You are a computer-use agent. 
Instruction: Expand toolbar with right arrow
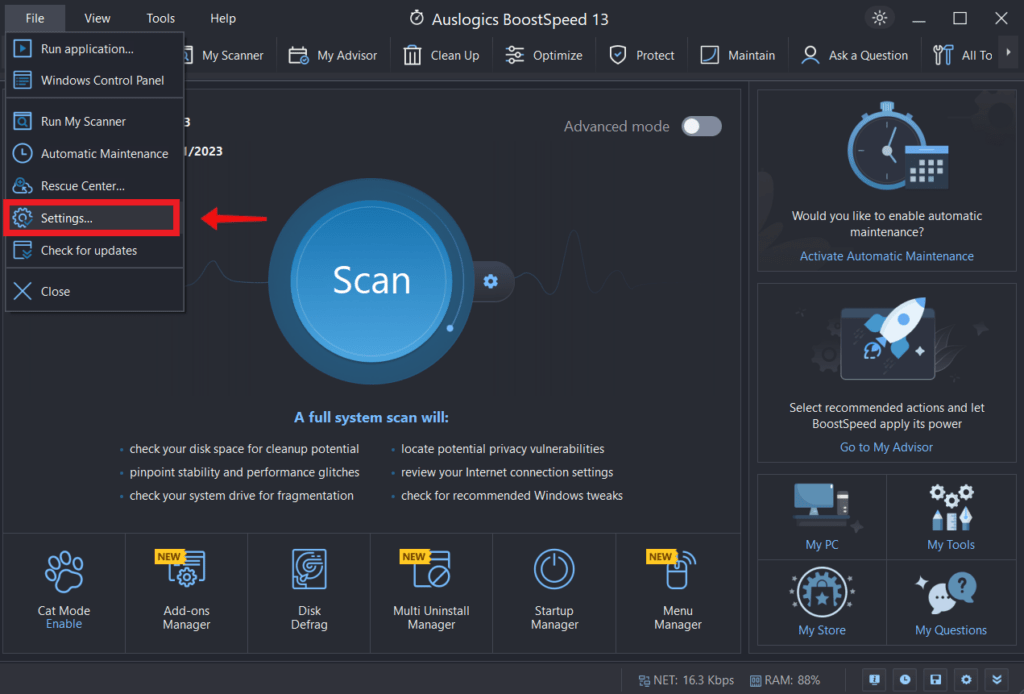click(x=1008, y=54)
